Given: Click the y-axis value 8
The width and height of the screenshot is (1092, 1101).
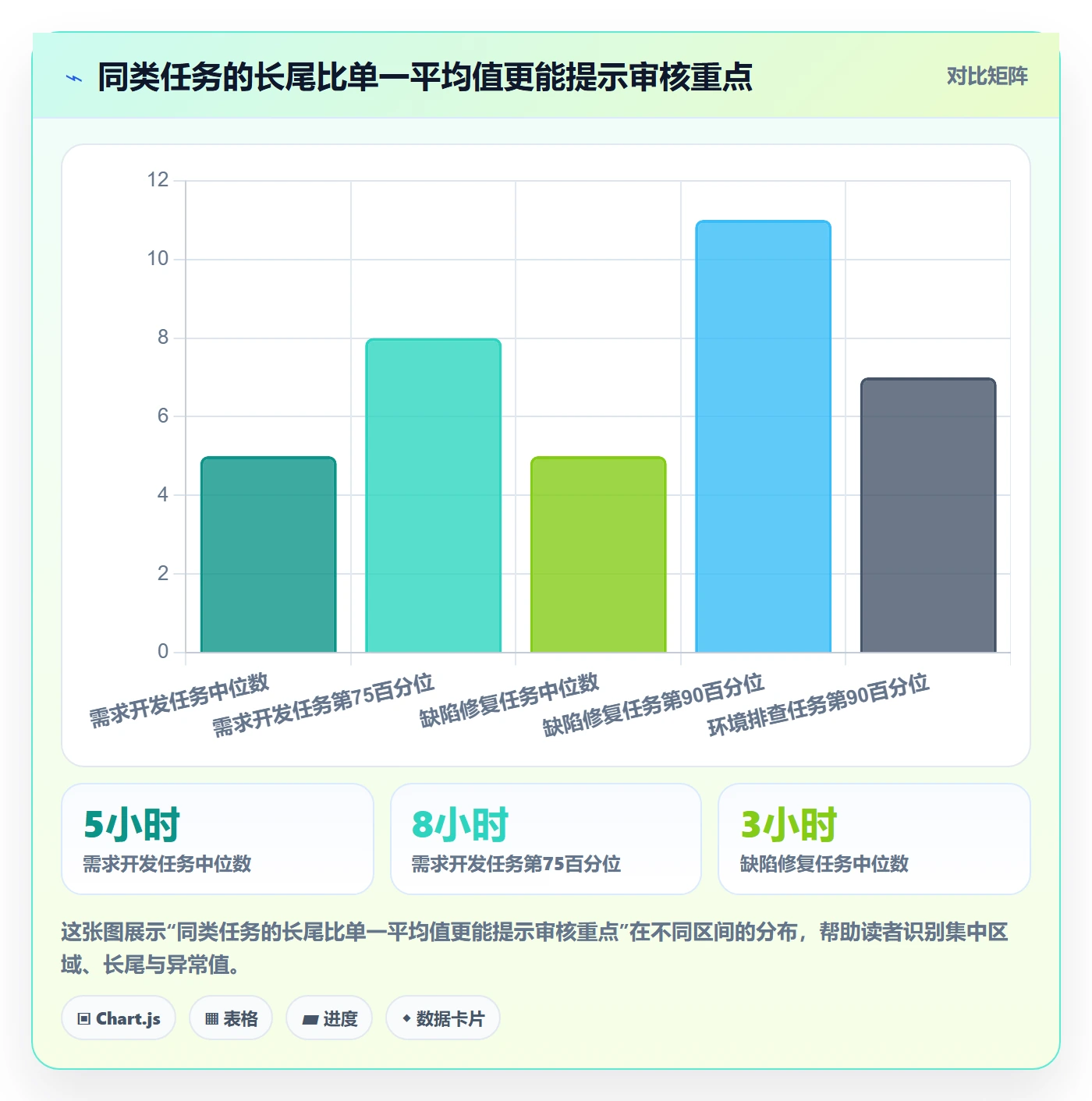Looking at the screenshot, I should click(163, 338).
